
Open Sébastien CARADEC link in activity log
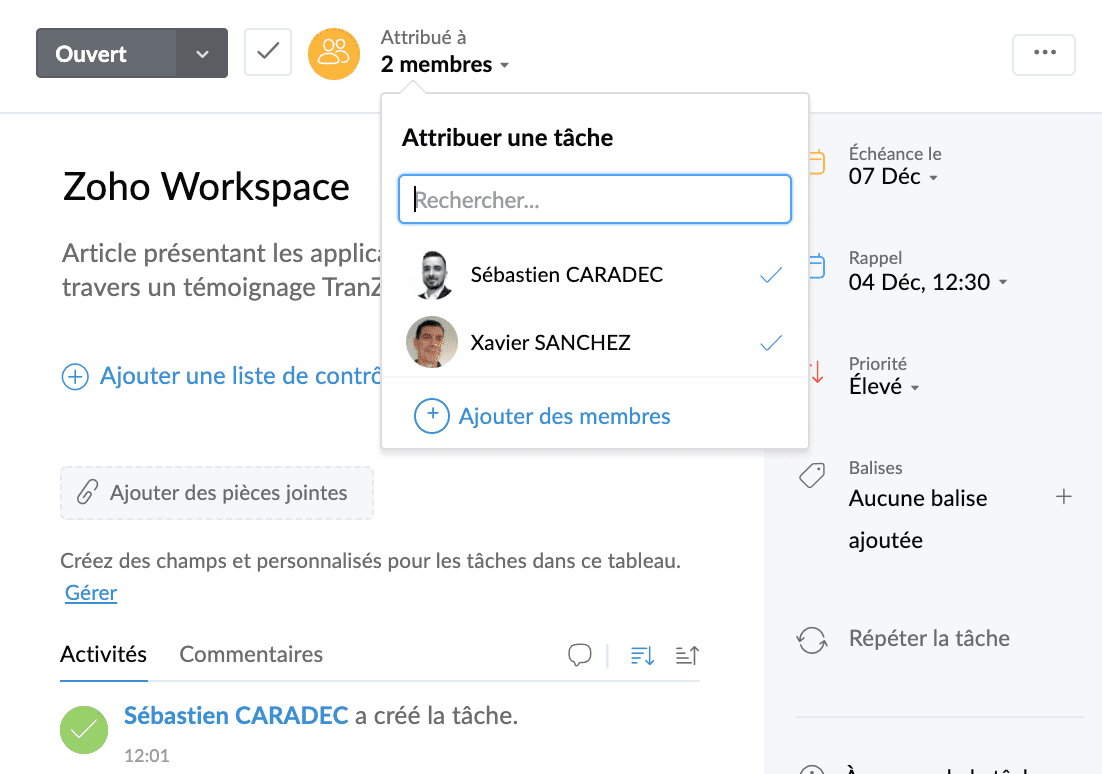click(236, 716)
